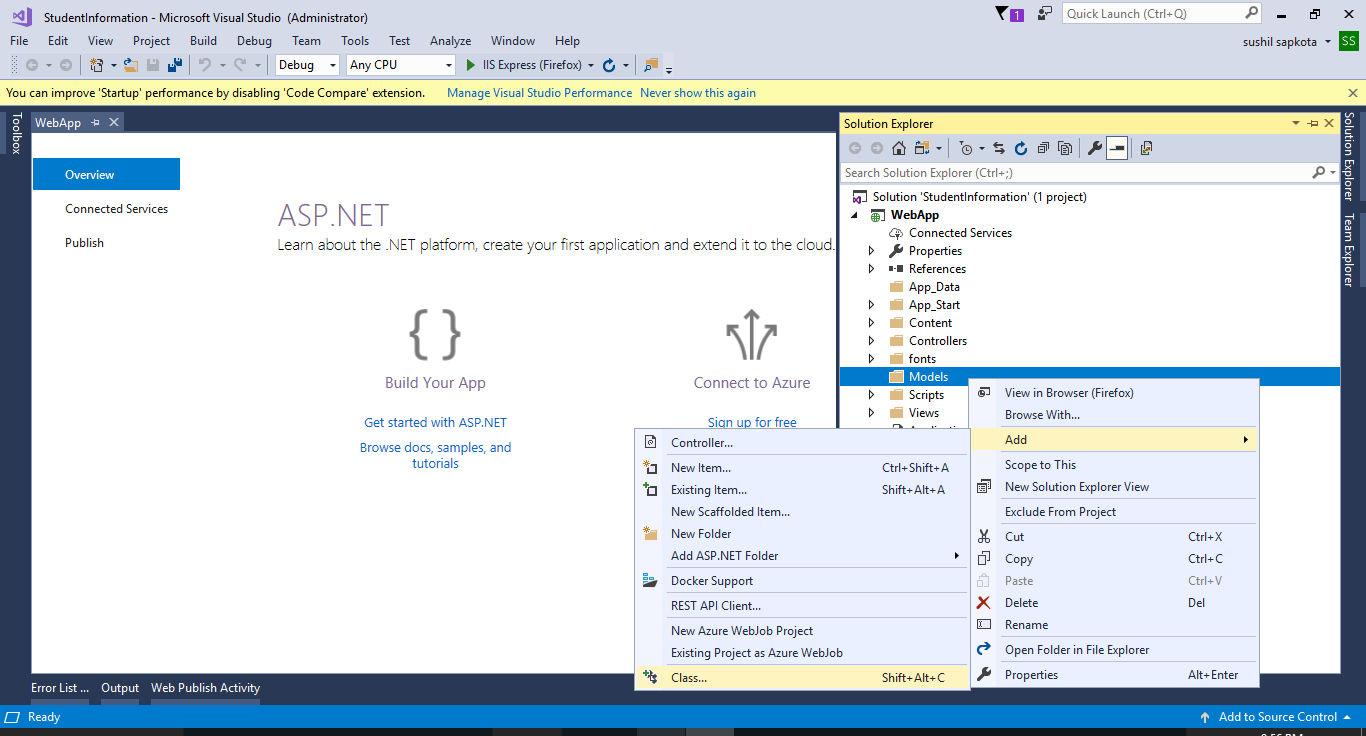Click the Auto Hide pin in Solution Explorer

click(1313, 123)
